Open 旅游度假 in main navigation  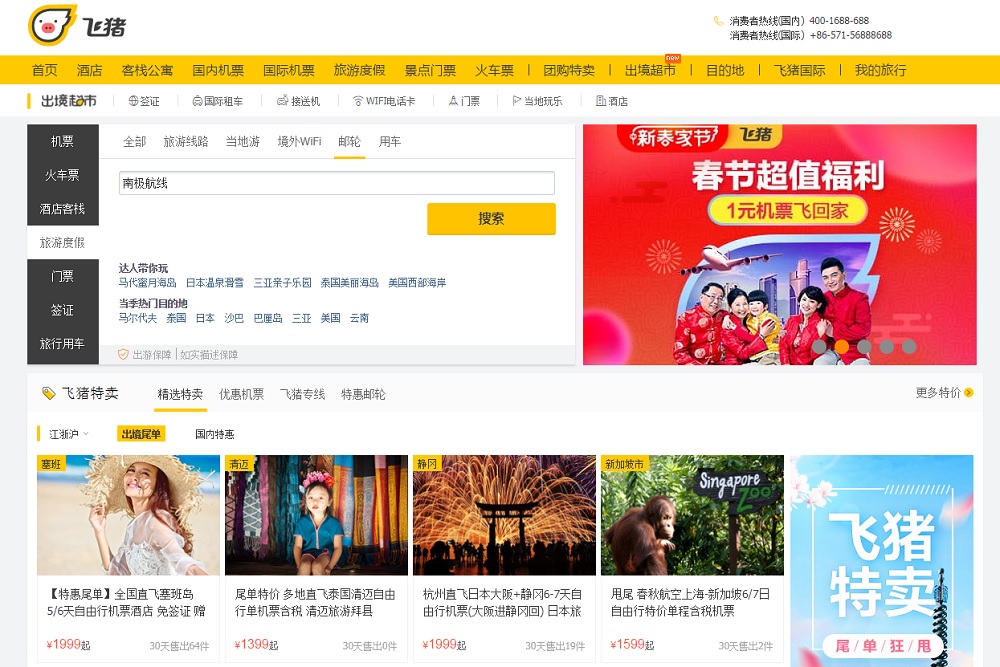(360, 70)
